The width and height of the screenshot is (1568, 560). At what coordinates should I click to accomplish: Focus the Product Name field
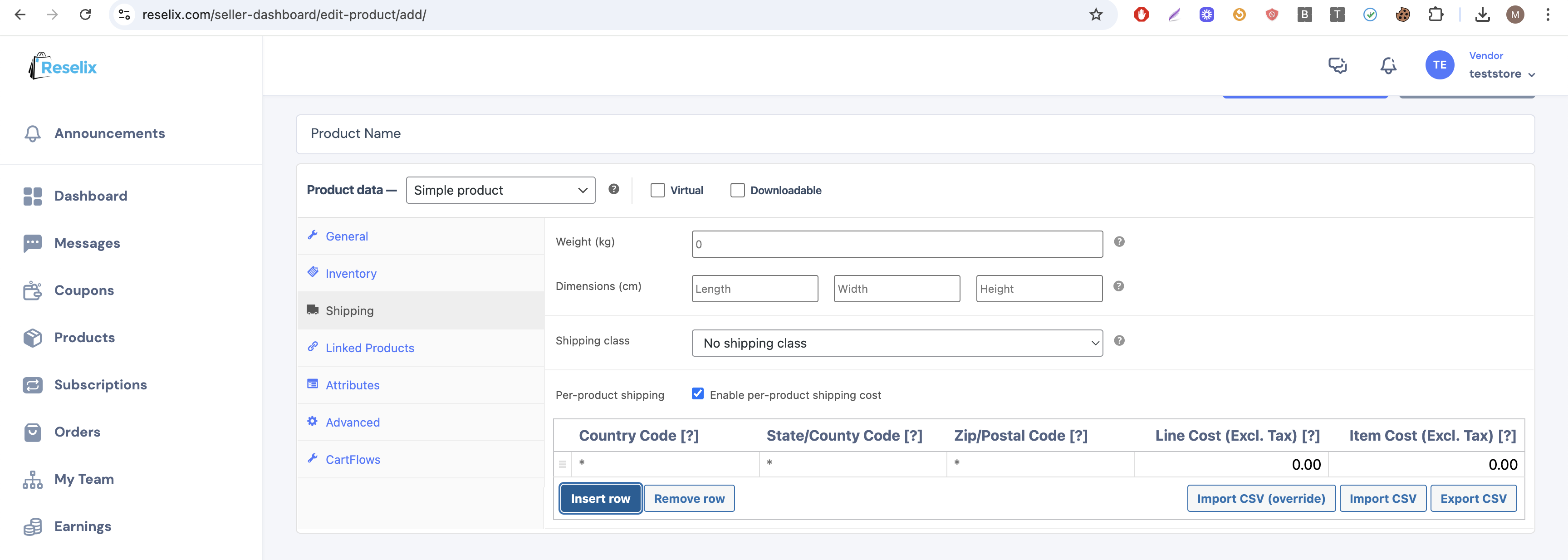[915, 134]
